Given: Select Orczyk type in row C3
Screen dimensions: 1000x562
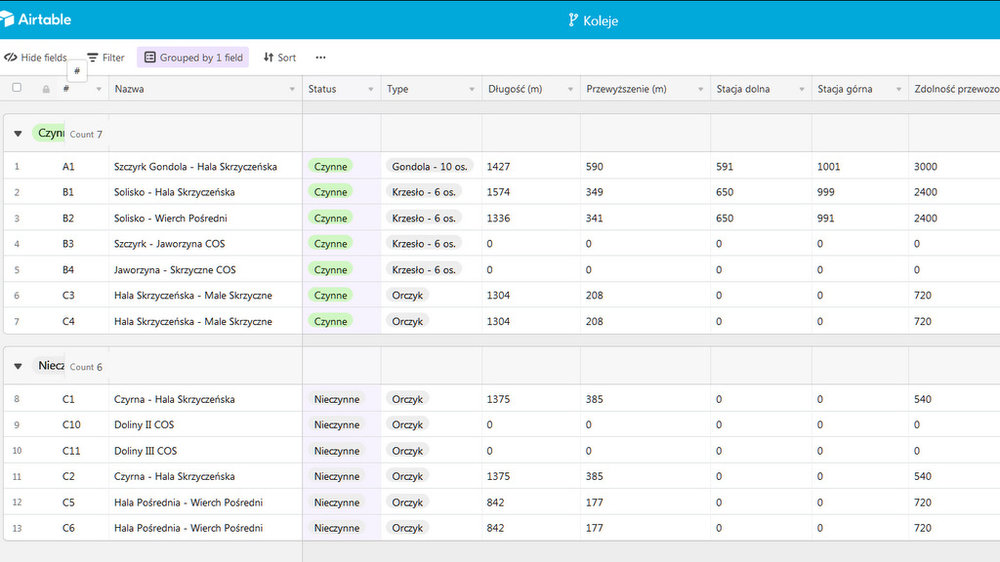Looking at the screenshot, I should pos(408,295).
